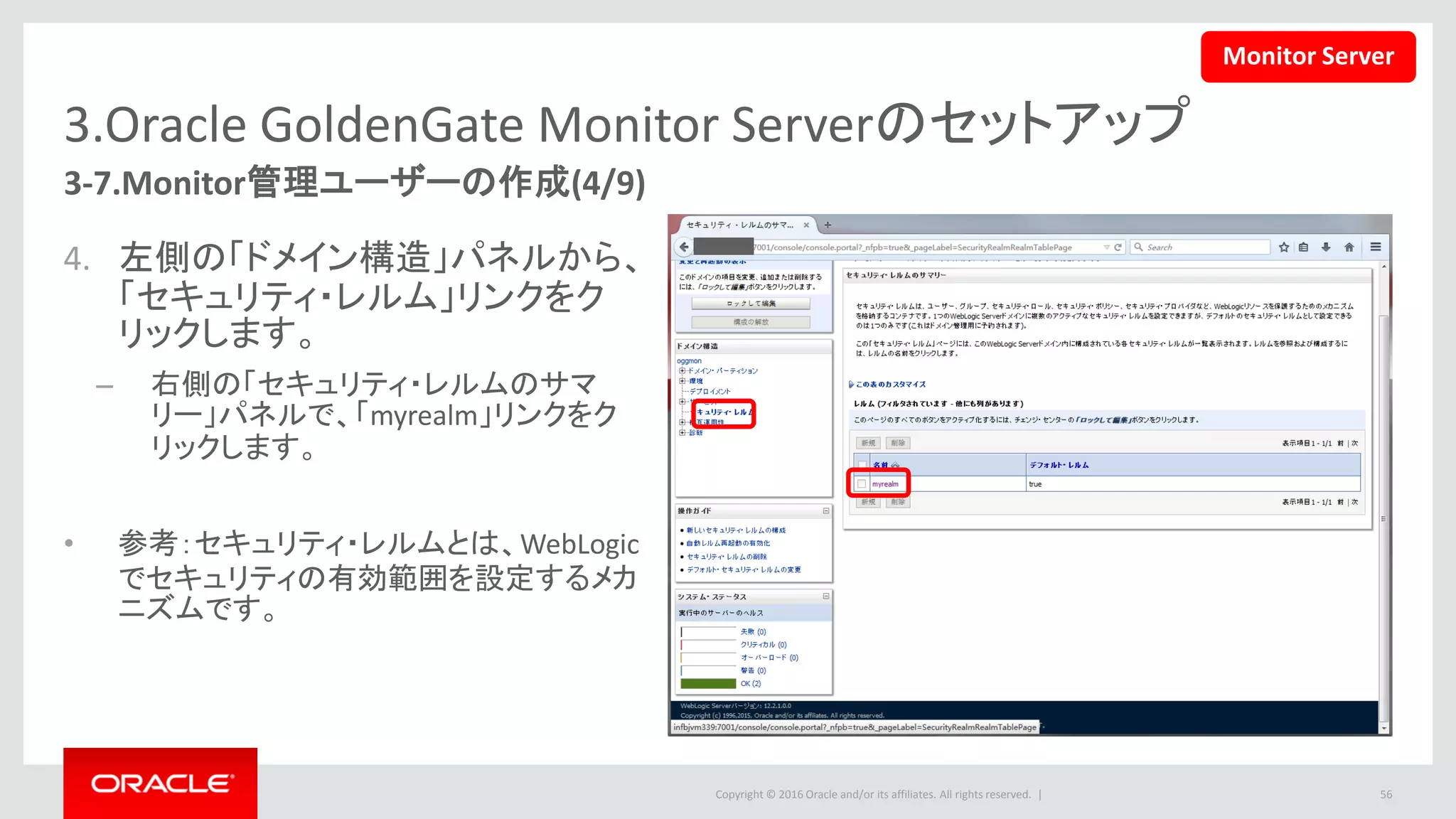Screen dimensions: 1456x819
Task: Collapse the システム・ステータス panel
Action: tap(826, 596)
